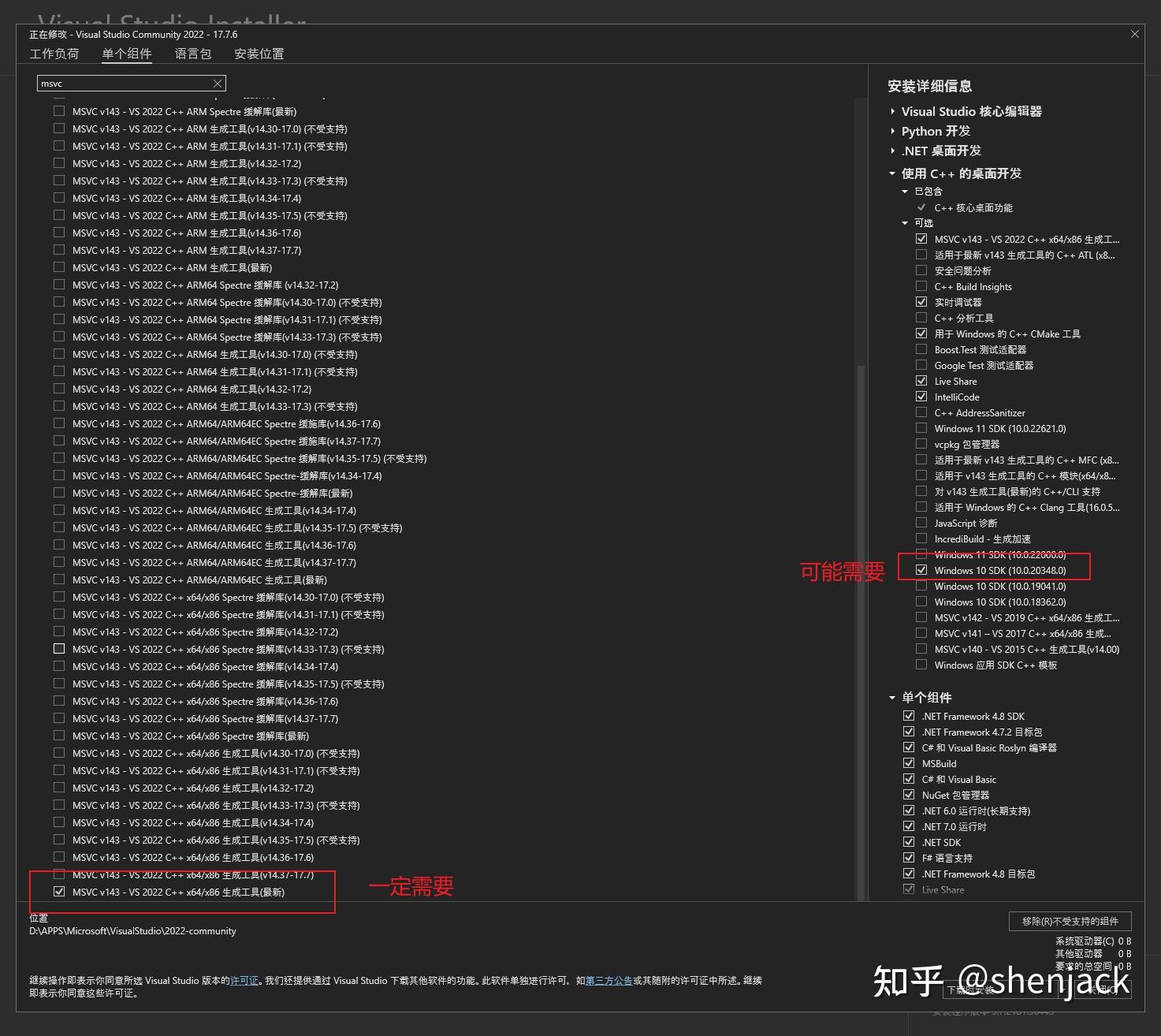Enable the C++ Build Insights component
This screenshot has height=1036, width=1161.
click(921, 286)
